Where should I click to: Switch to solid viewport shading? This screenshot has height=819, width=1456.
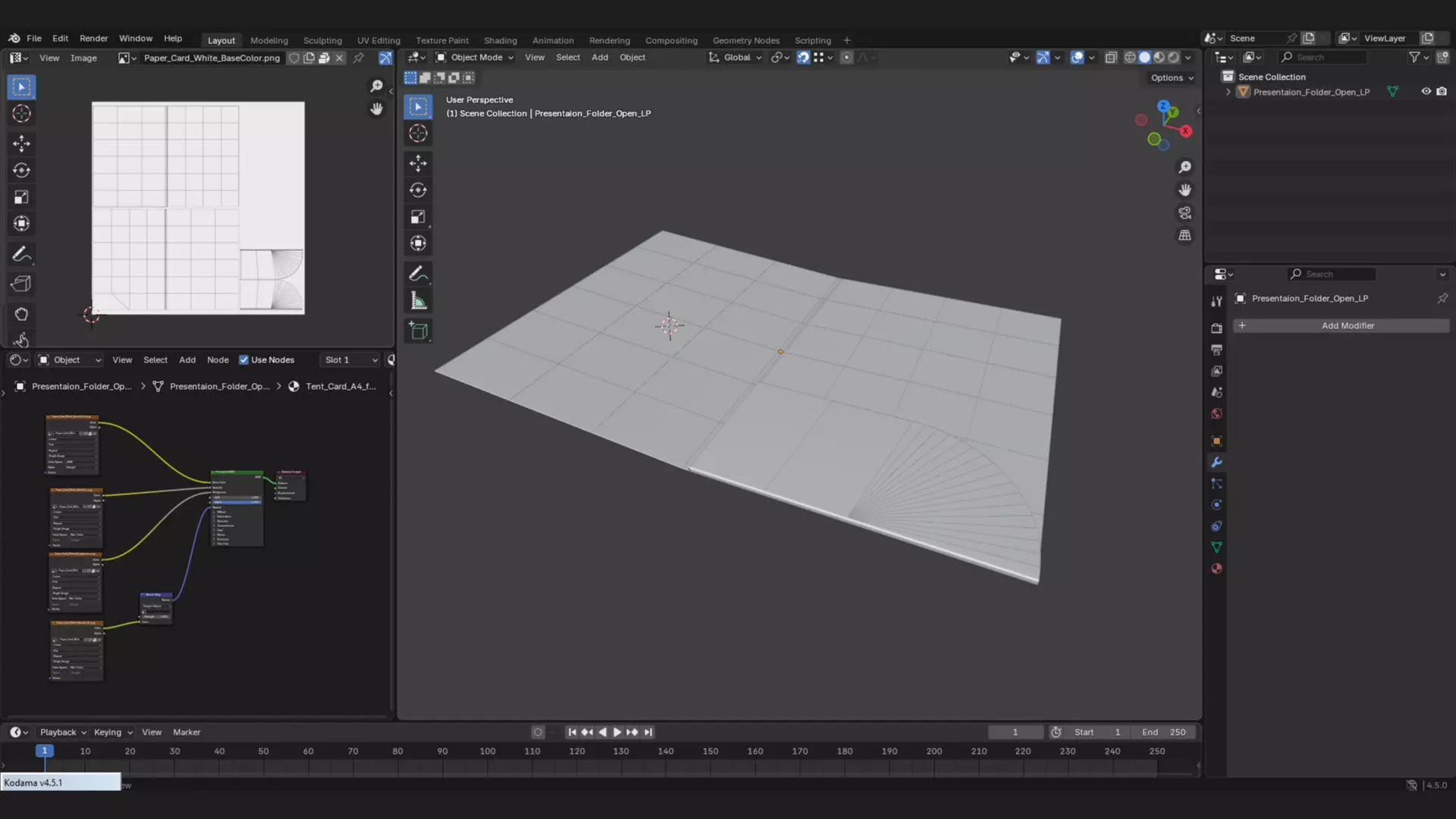tap(1144, 58)
